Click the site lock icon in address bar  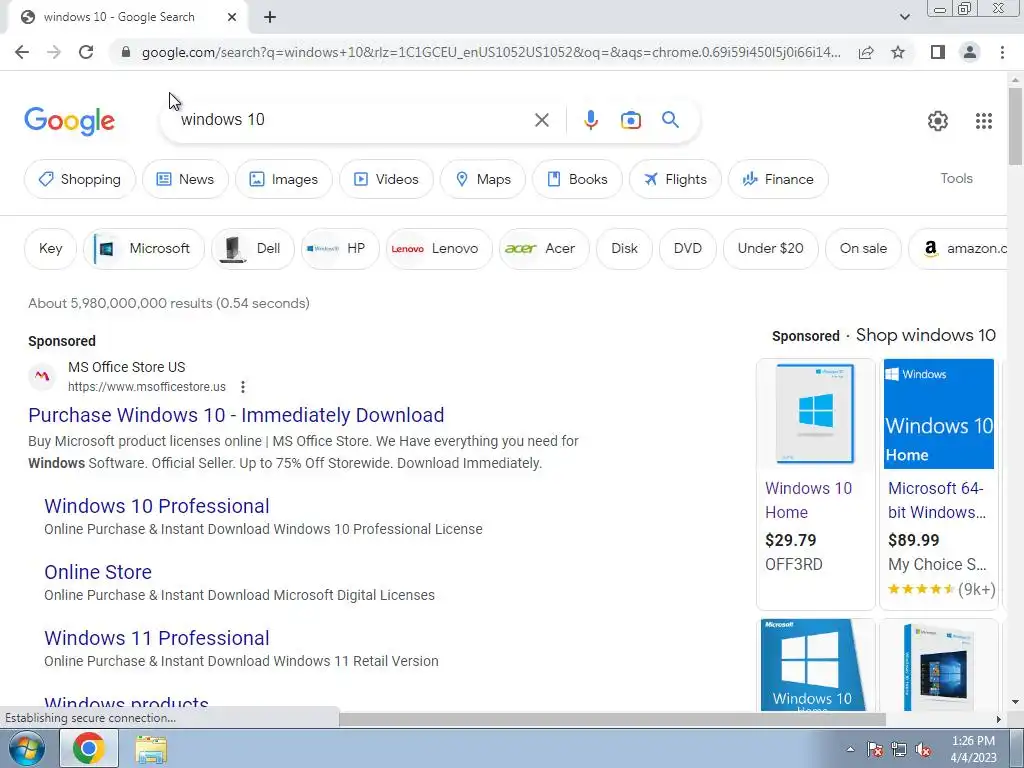click(x=126, y=52)
